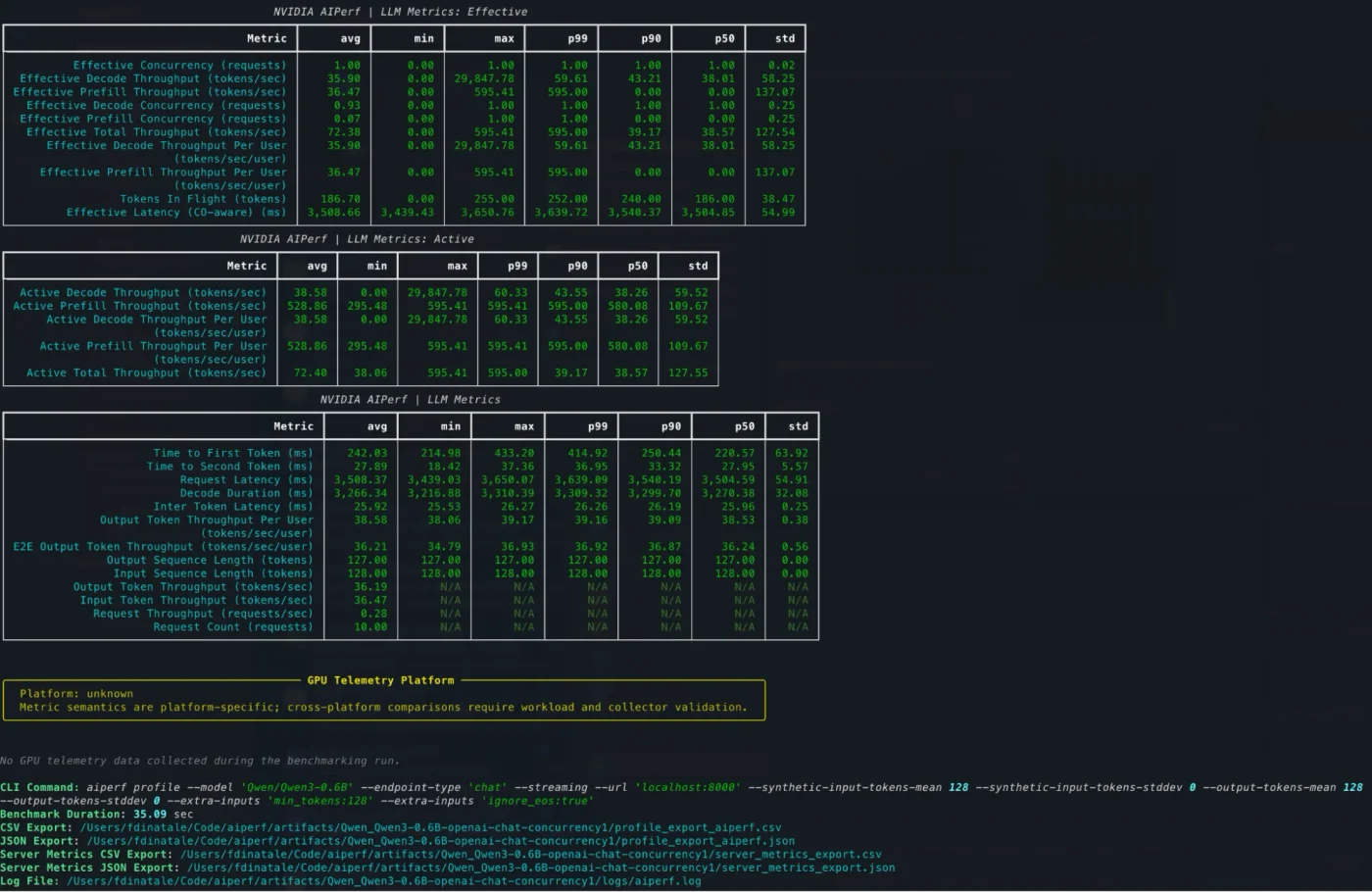Click the profile_export_aiperf.csv export path
Screen dimensions: 1372x892
[x=430, y=828]
